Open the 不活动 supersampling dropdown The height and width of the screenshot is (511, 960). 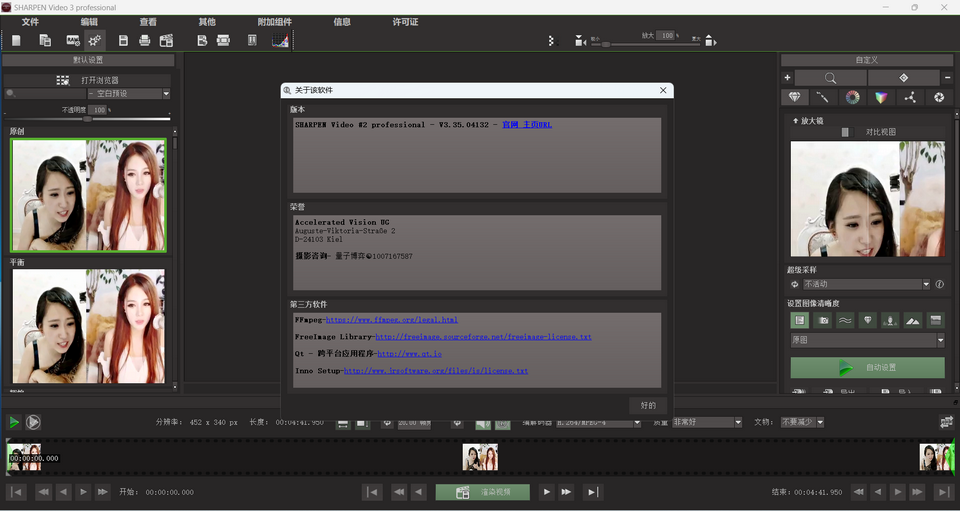coord(866,285)
